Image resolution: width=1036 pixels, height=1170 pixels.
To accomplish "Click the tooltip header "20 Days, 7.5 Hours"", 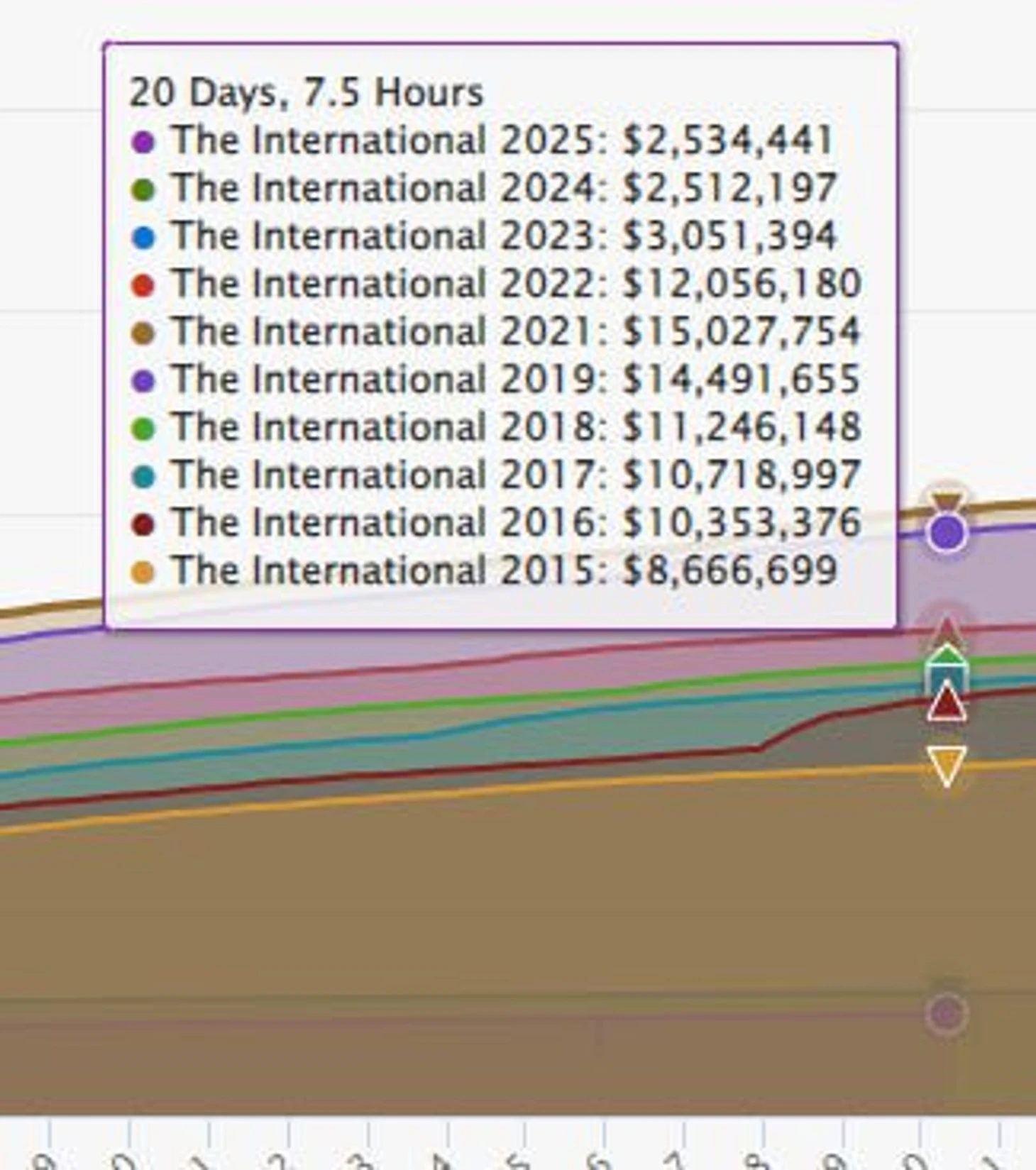I will 307,92.
